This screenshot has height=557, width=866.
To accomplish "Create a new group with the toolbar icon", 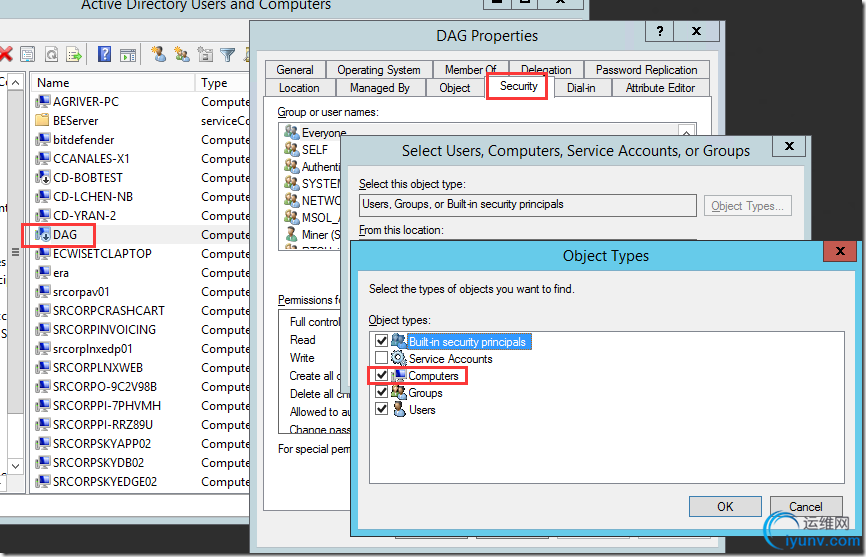I will (182, 54).
